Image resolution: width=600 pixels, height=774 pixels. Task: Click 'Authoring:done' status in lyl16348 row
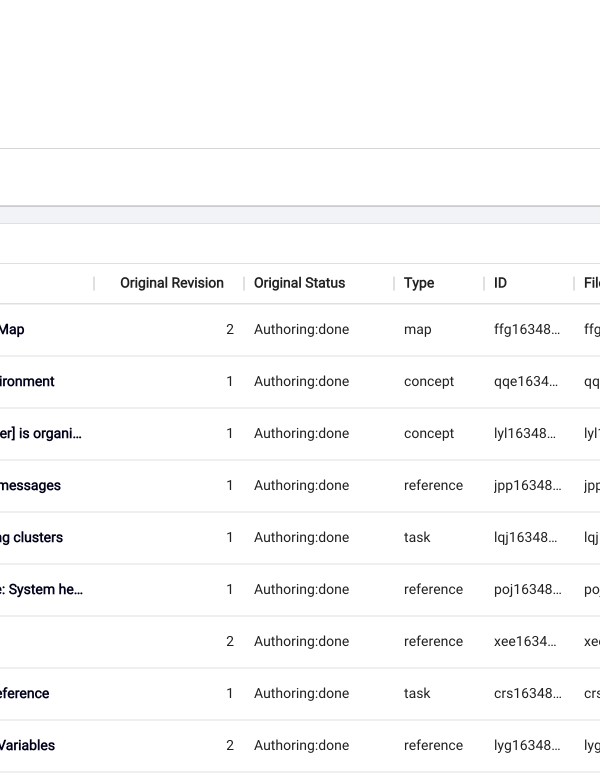pos(301,433)
